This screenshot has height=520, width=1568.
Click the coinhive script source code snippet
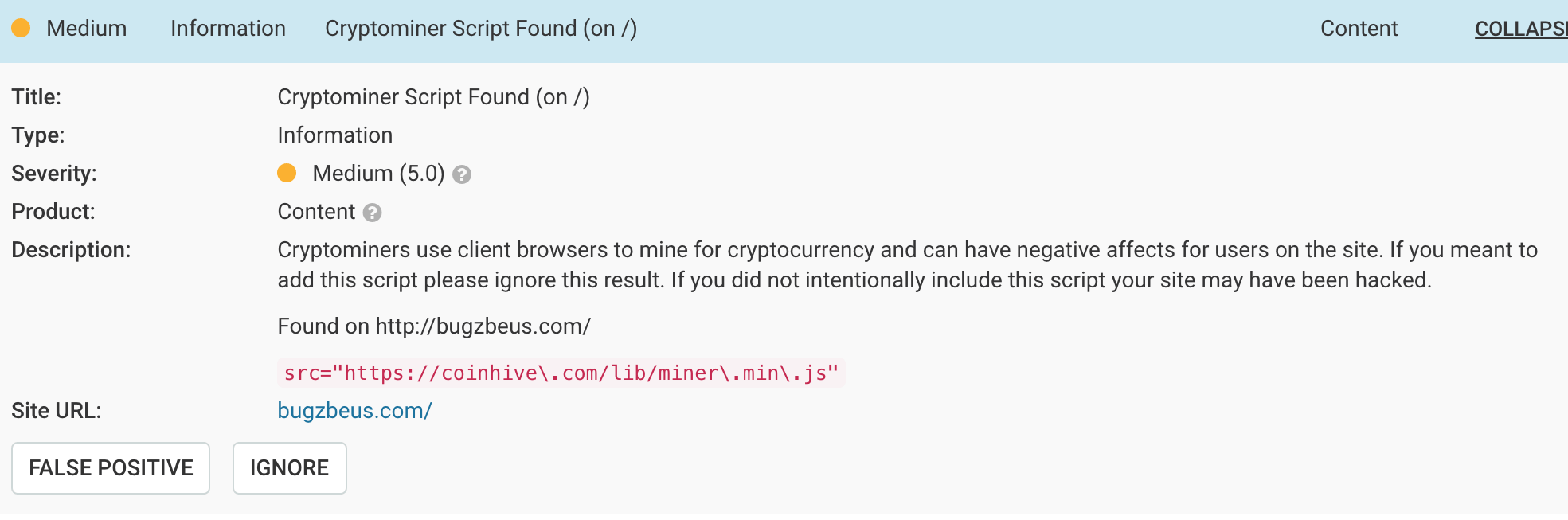point(561,373)
